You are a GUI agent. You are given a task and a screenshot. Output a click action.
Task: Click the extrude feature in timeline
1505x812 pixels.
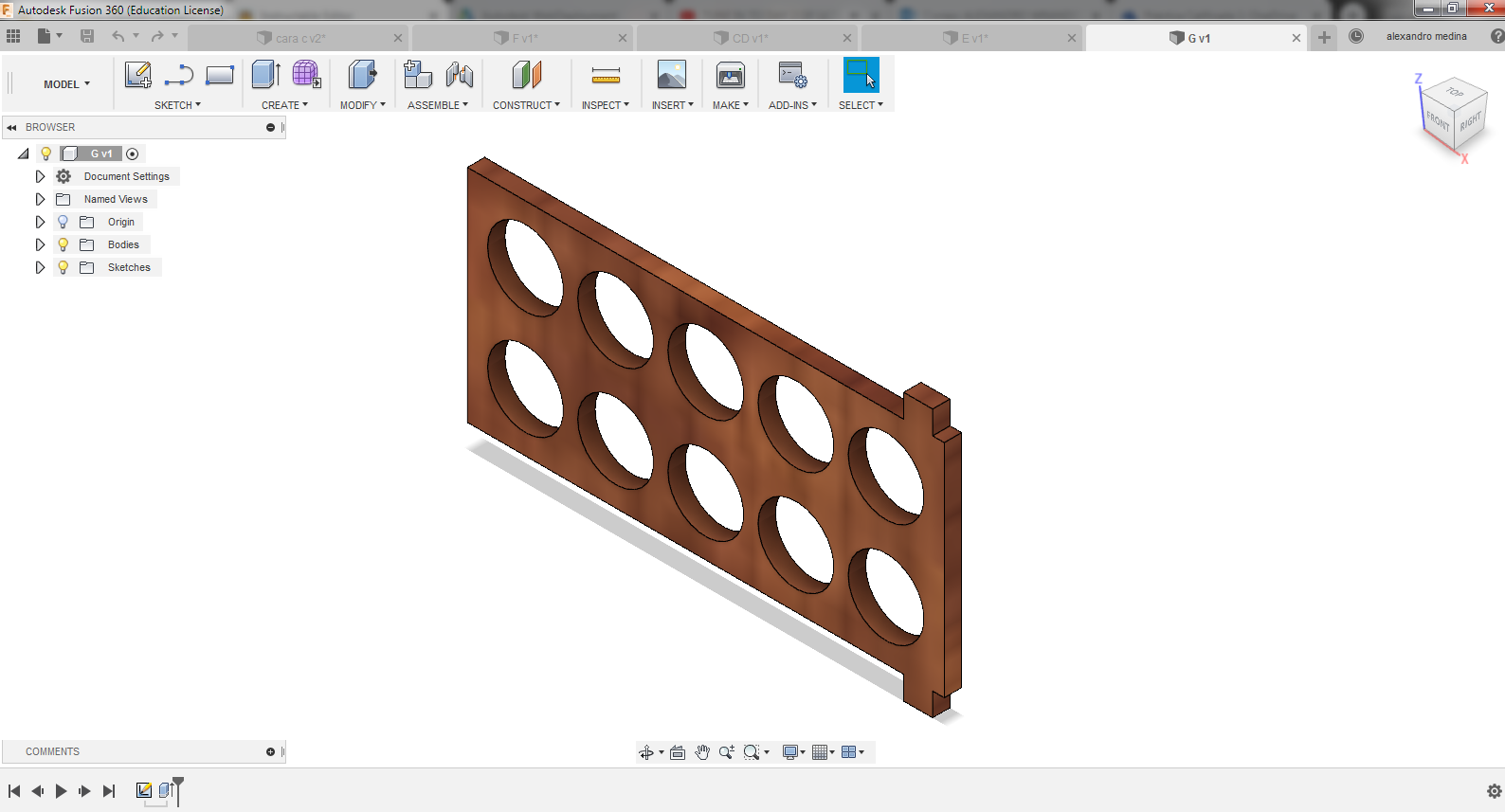point(166,790)
